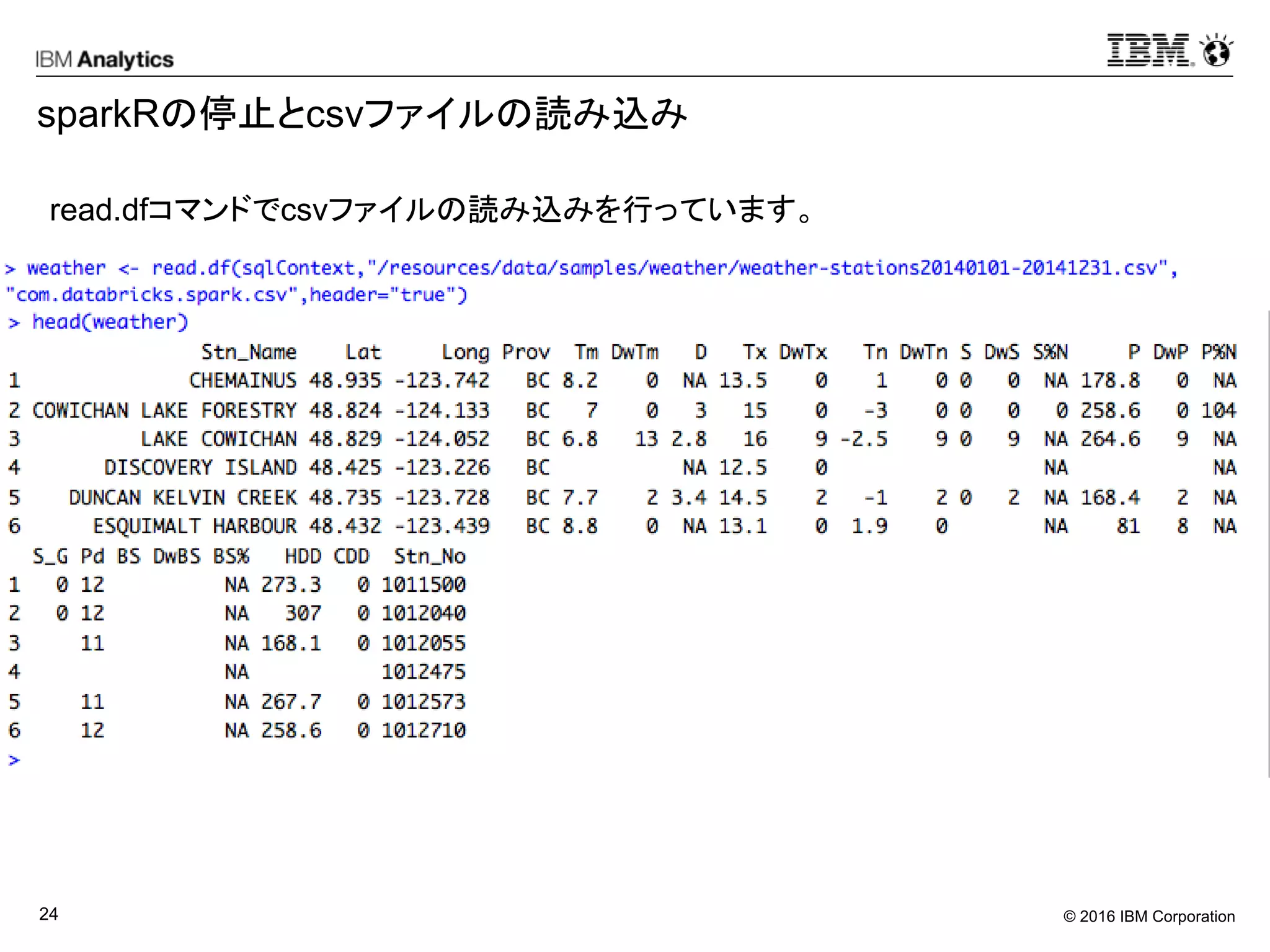The width and height of the screenshot is (1270, 952).
Task: Click precipitation value '178.8'
Action: [x=1110, y=381]
